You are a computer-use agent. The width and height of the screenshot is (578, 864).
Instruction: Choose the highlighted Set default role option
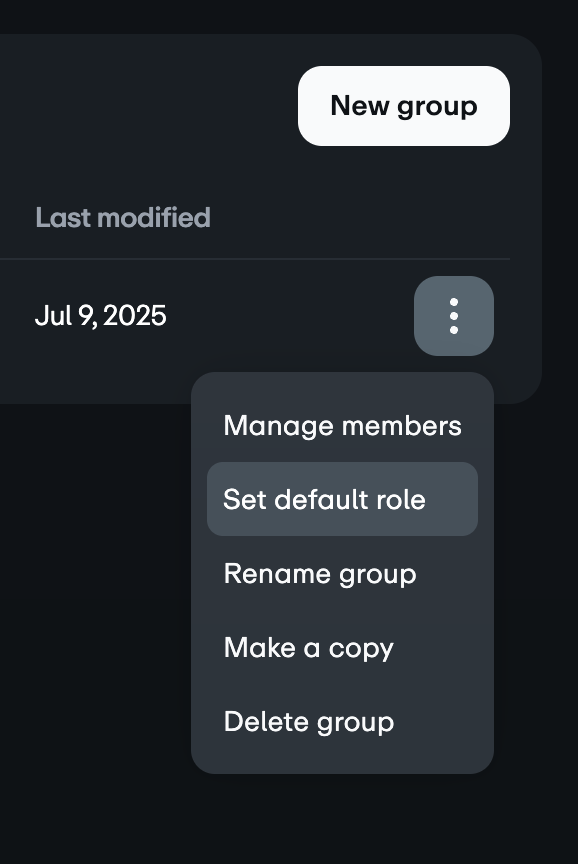342,499
